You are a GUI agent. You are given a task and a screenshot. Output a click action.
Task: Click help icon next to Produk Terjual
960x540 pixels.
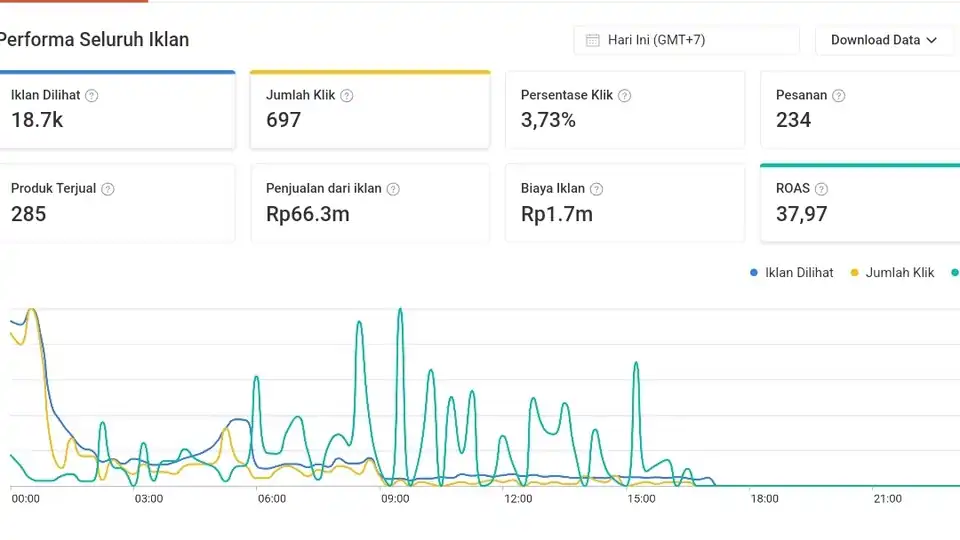click(x=108, y=189)
